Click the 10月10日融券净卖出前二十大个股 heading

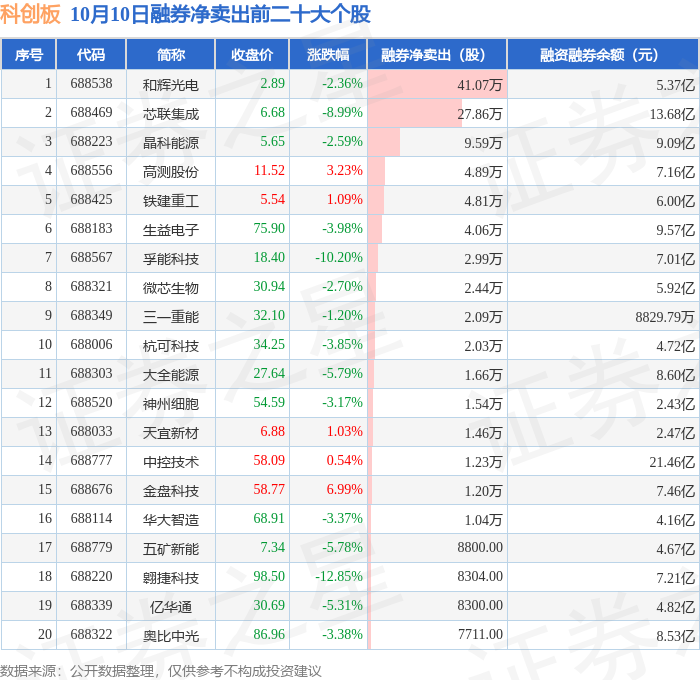(221, 14)
